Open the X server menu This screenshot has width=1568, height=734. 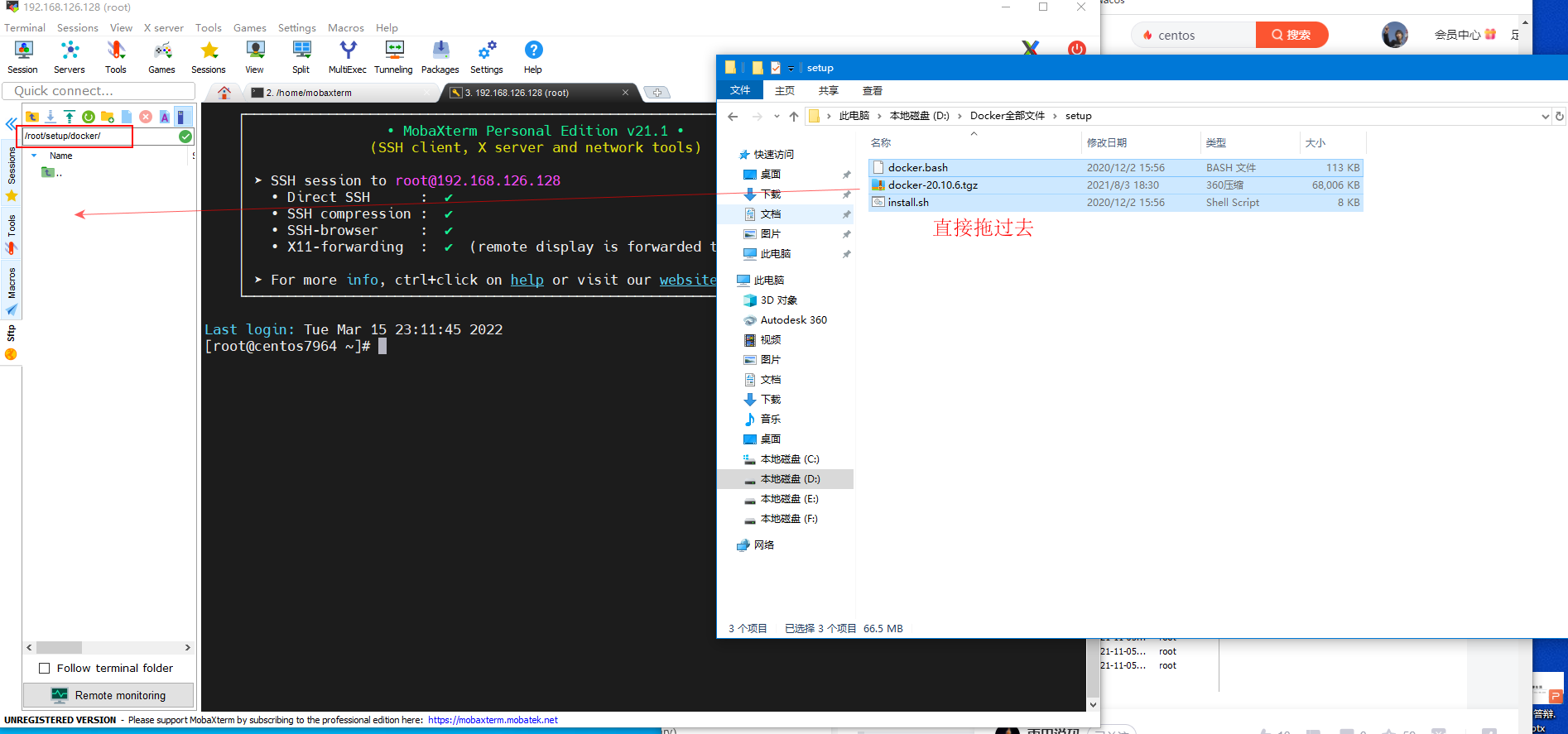click(x=164, y=27)
